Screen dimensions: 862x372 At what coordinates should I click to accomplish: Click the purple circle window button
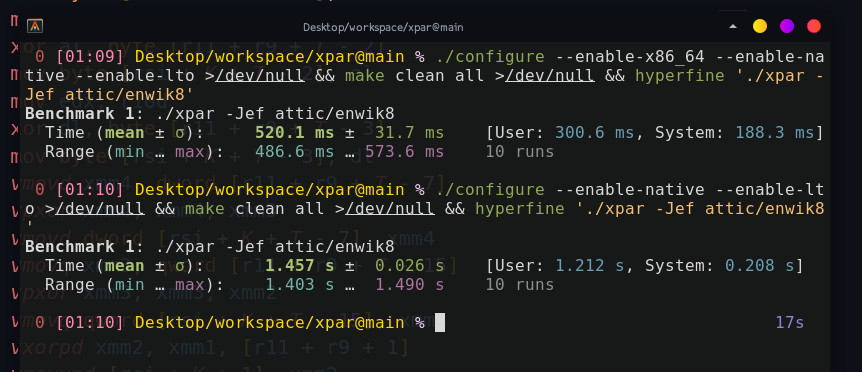click(787, 26)
